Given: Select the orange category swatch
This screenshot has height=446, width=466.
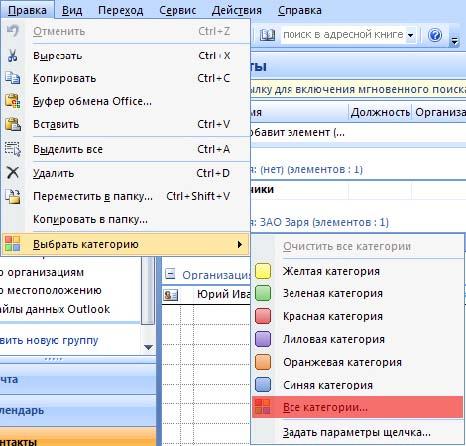Looking at the screenshot, I should 263,362.
